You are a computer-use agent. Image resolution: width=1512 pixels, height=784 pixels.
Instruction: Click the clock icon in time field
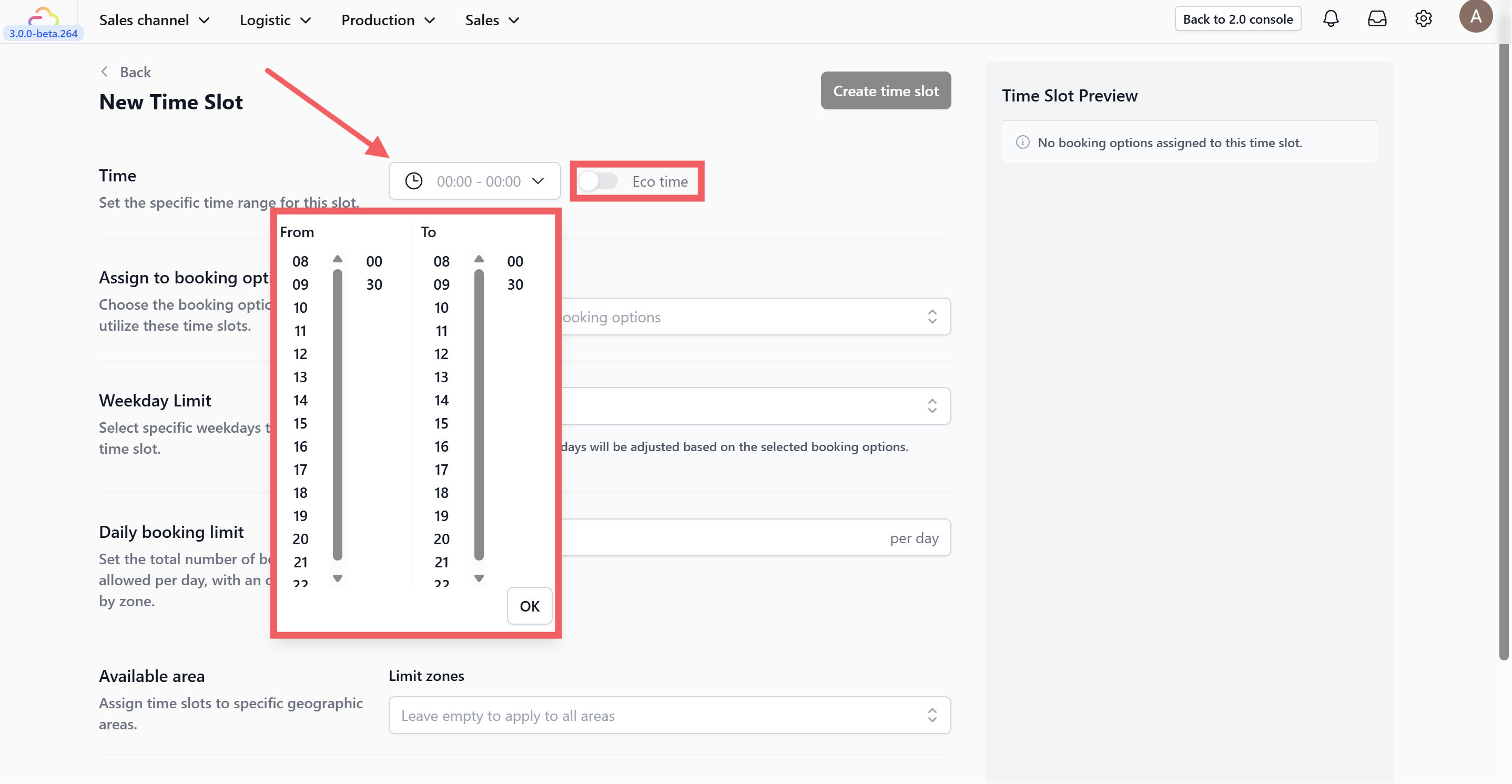(414, 181)
